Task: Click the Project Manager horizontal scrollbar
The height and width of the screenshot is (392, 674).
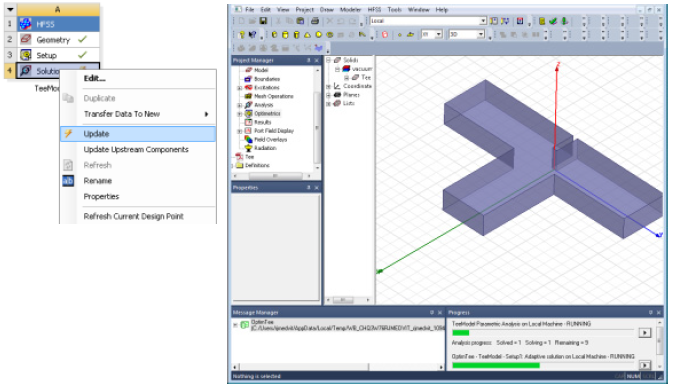Action: (x=275, y=176)
